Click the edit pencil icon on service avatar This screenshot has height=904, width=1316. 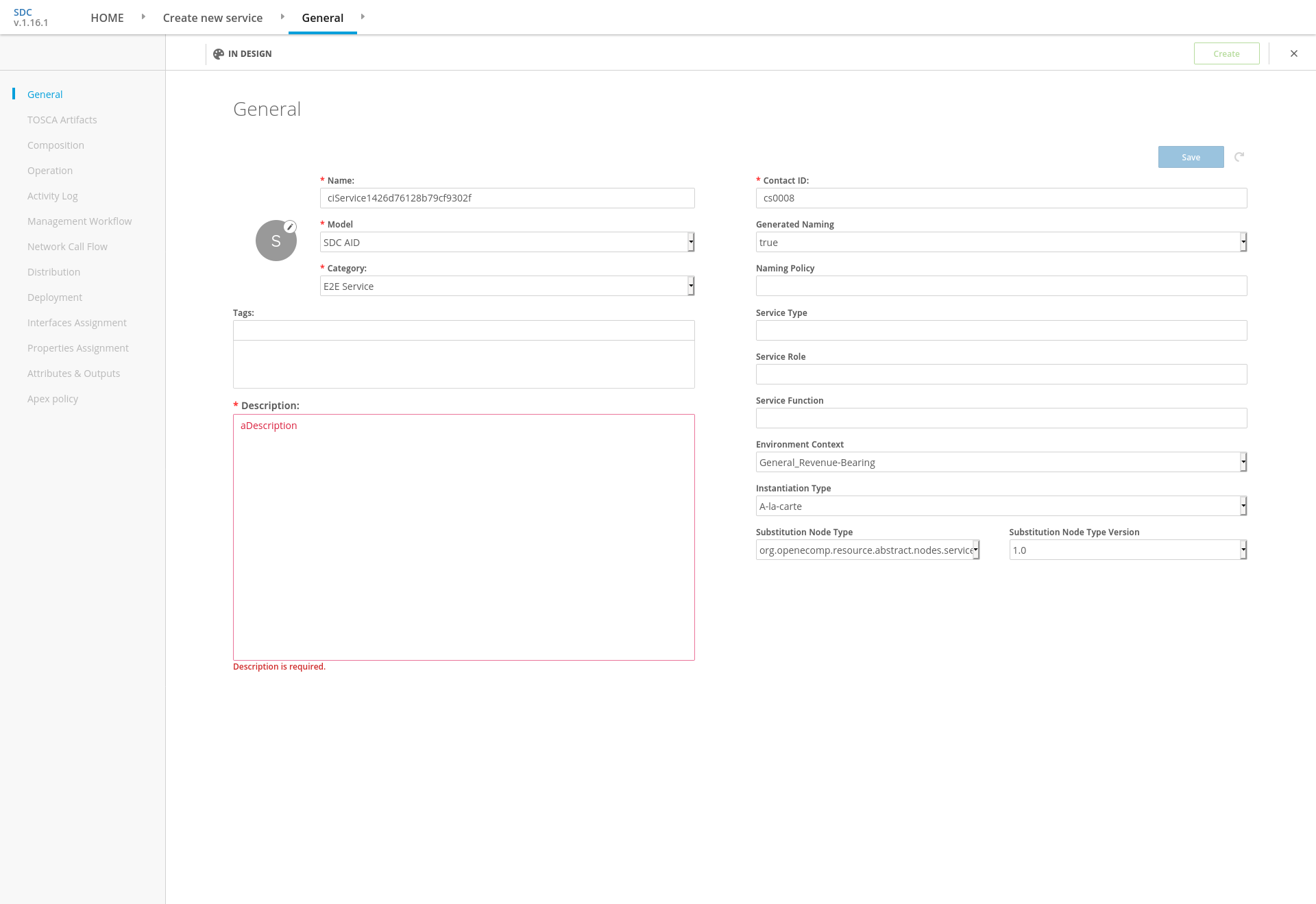tap(290, 227)
